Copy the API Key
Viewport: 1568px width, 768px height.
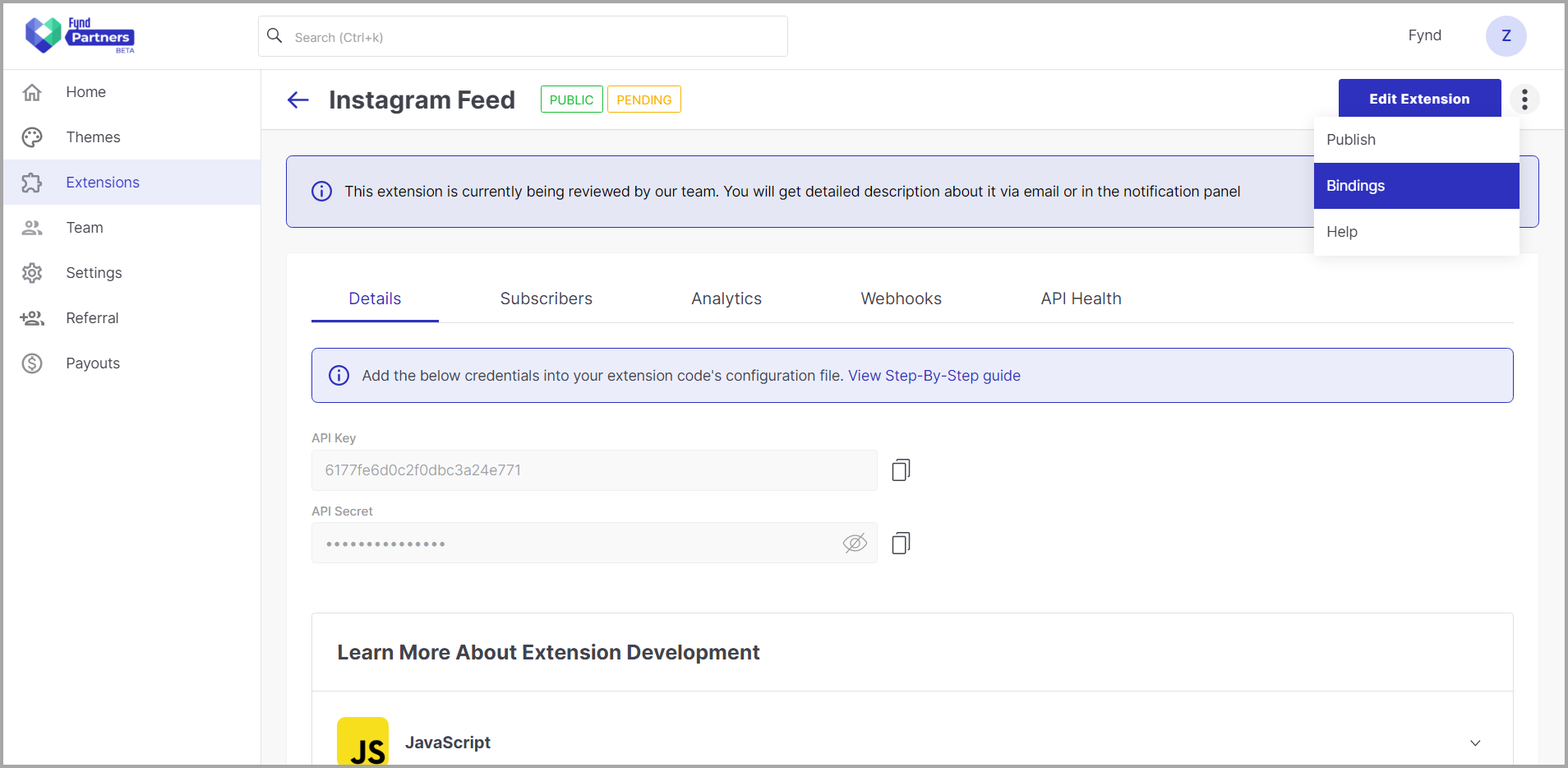tap(901, 470)
